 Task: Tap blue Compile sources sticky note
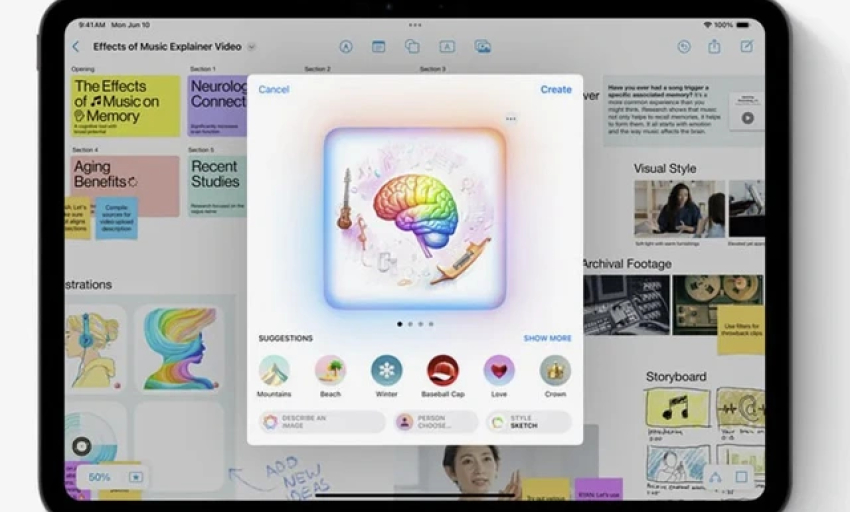point(117,218)
